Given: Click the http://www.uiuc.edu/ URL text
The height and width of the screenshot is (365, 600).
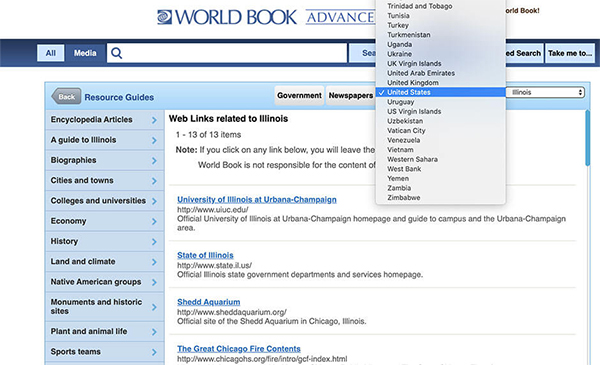Looking at the screenshot, I should pyautogui.click(x=212, y=210).
